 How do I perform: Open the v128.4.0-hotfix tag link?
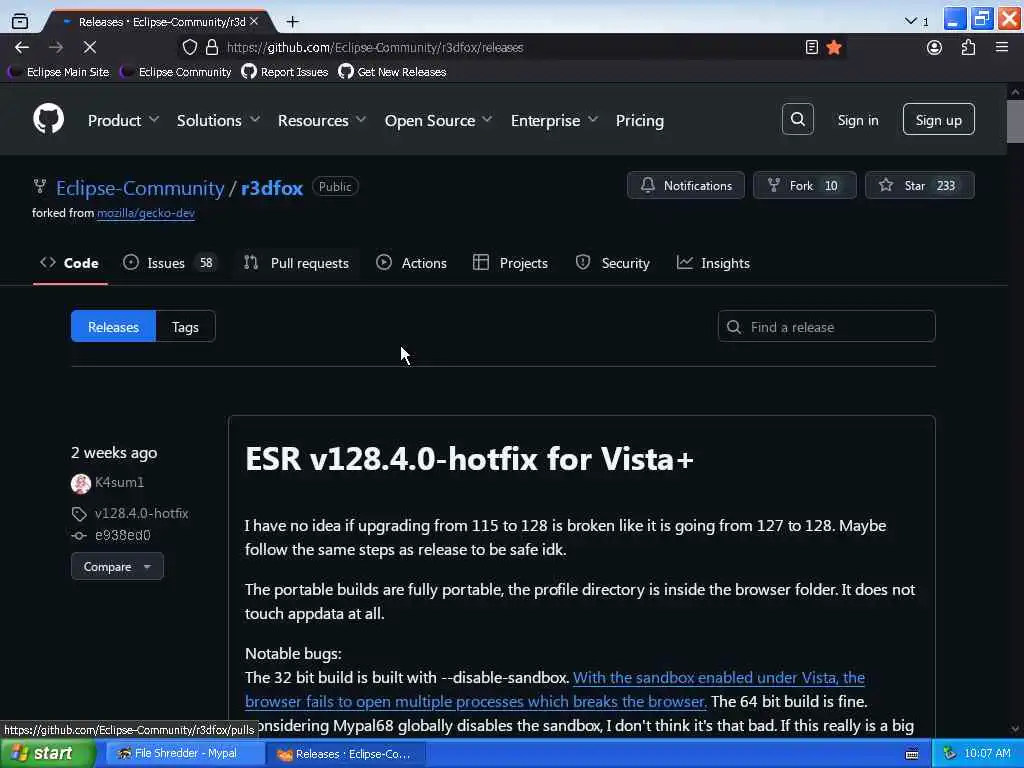tap(142, 513)
